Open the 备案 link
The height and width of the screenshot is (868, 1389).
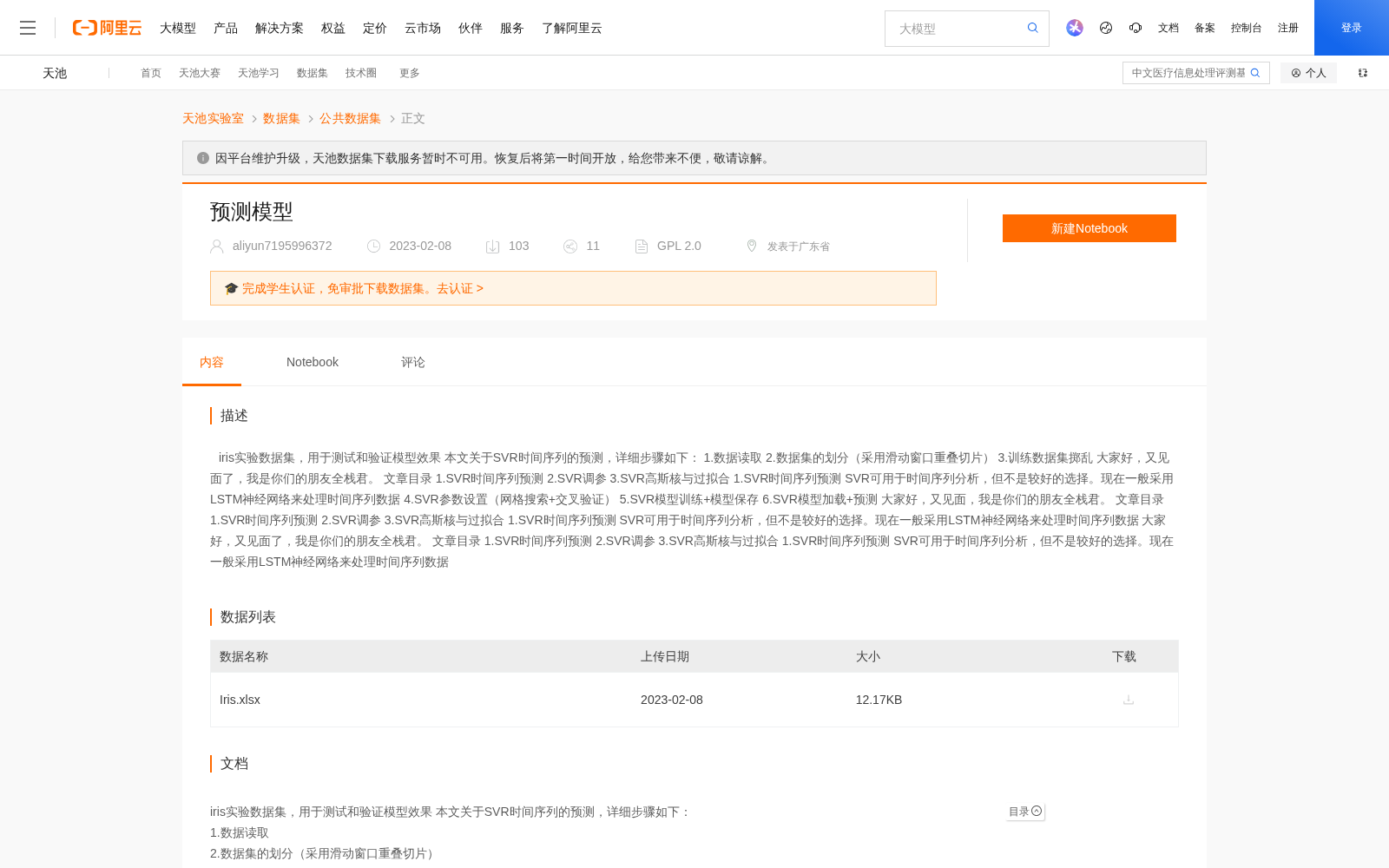click(1205, 28)
